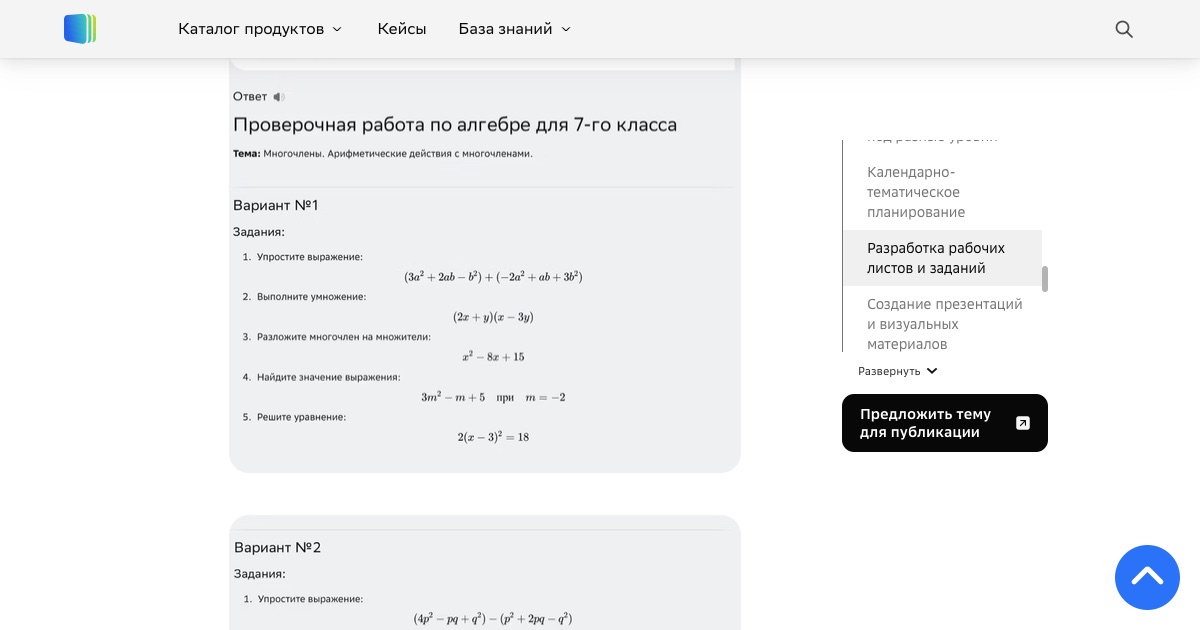Open the Кейсы menu item

402,29
